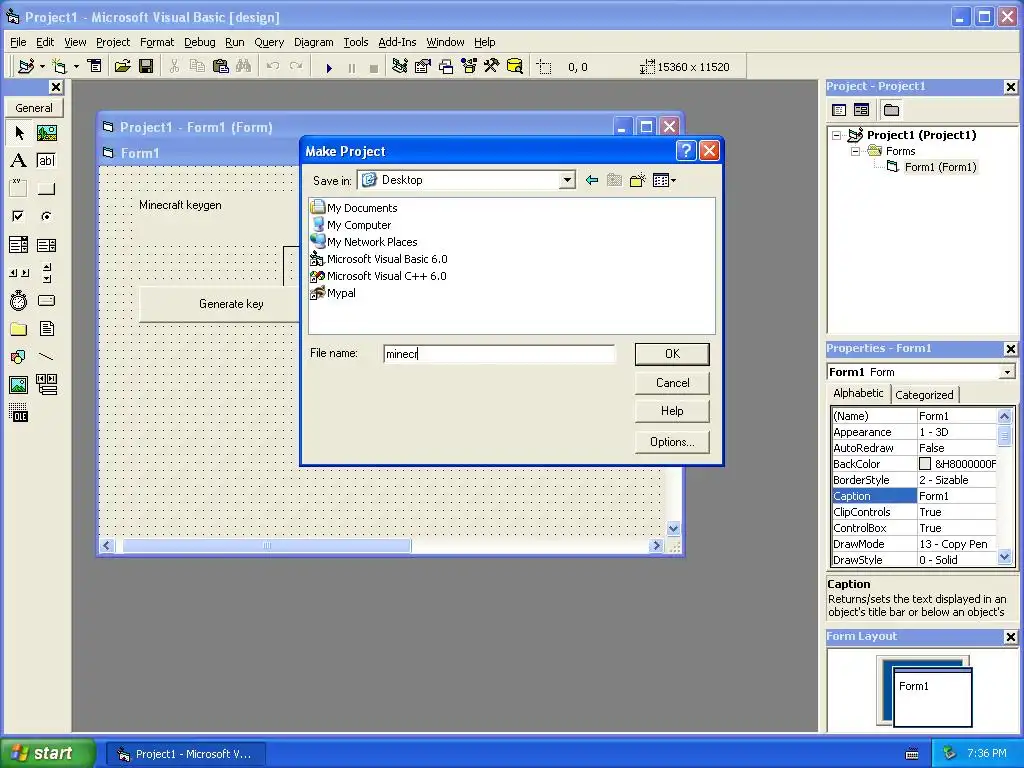The width and height of the screenshot is (1024, 768).
Task: Click View Object in Project panel
Action: coord(861,110)
